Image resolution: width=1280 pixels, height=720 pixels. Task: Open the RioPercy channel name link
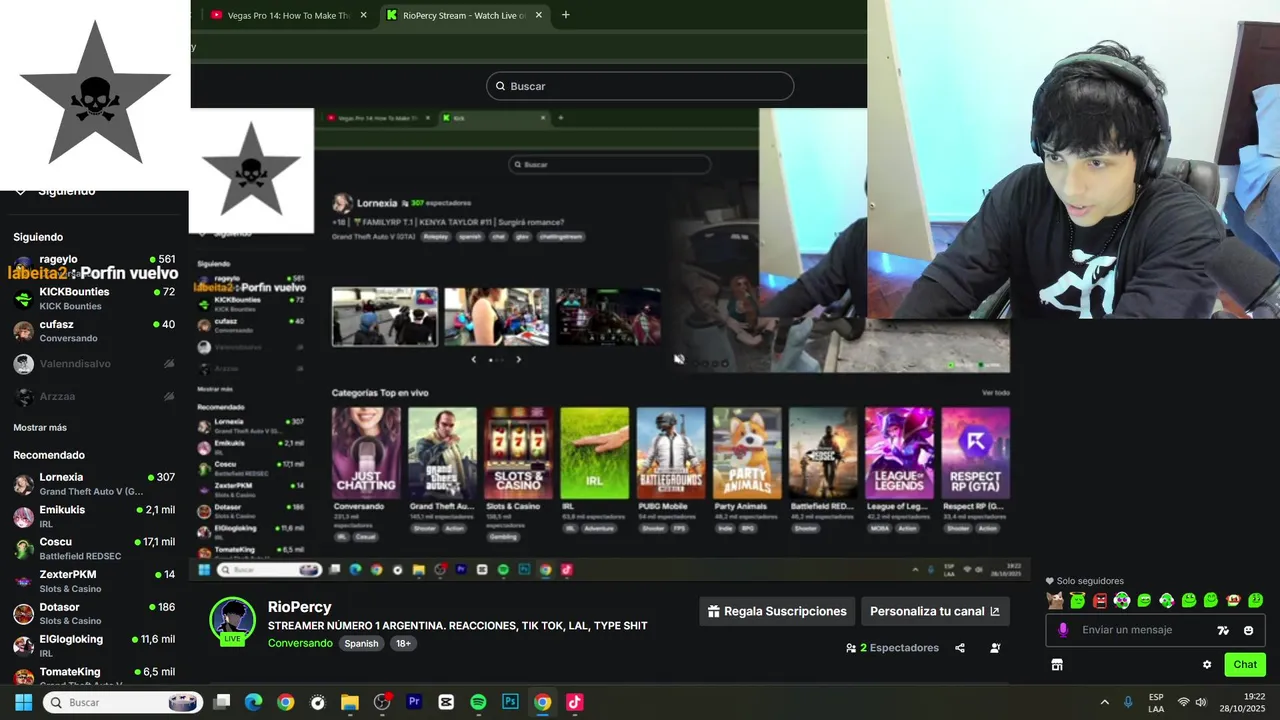click(x=300, y=607)
